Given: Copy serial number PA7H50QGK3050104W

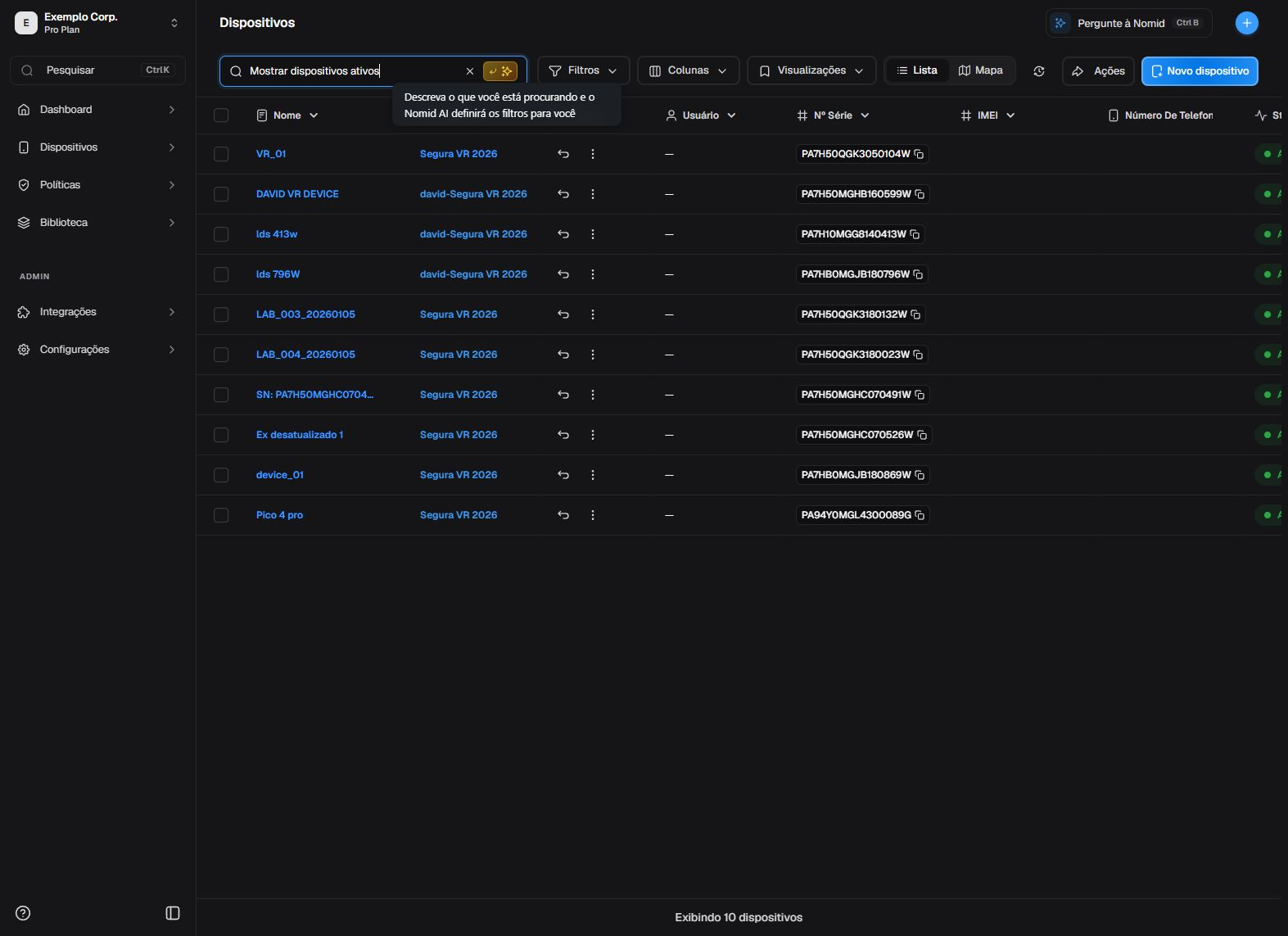Looking at the screenshot, I should coord(919,154).
